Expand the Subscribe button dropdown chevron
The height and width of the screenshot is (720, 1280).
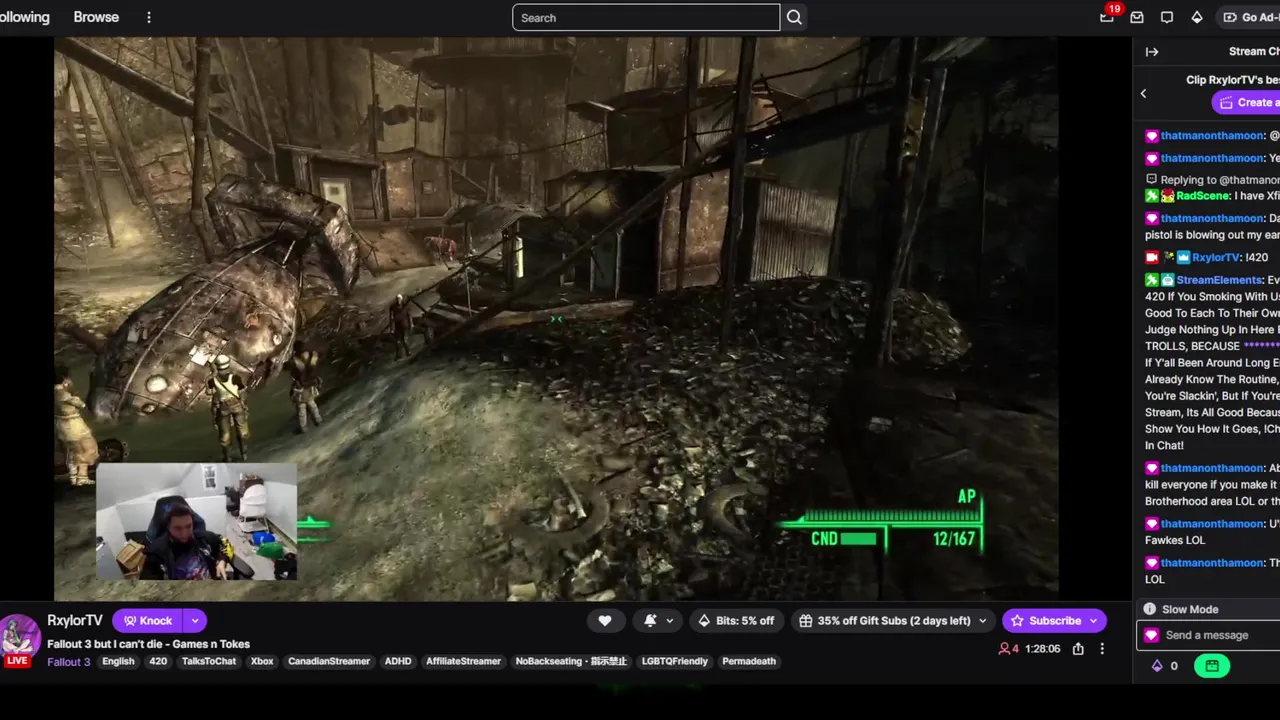1094,621
